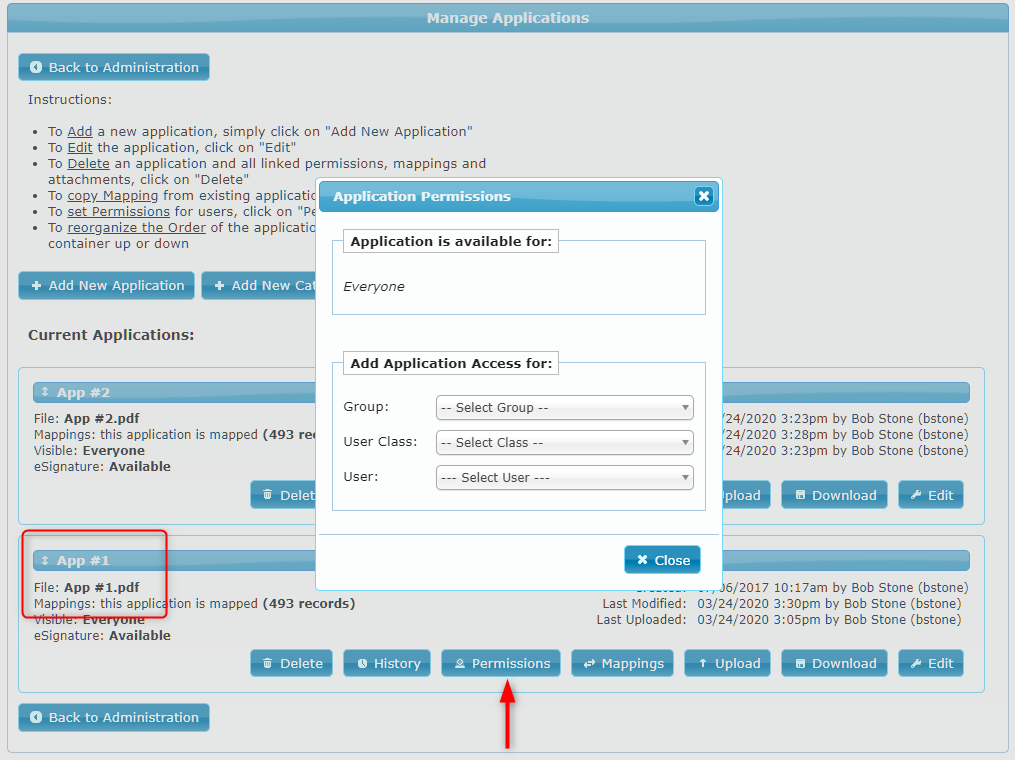Open the Select Class dropdown
The height and width of the screenshot is (760, 1015).
coord(564,443)
